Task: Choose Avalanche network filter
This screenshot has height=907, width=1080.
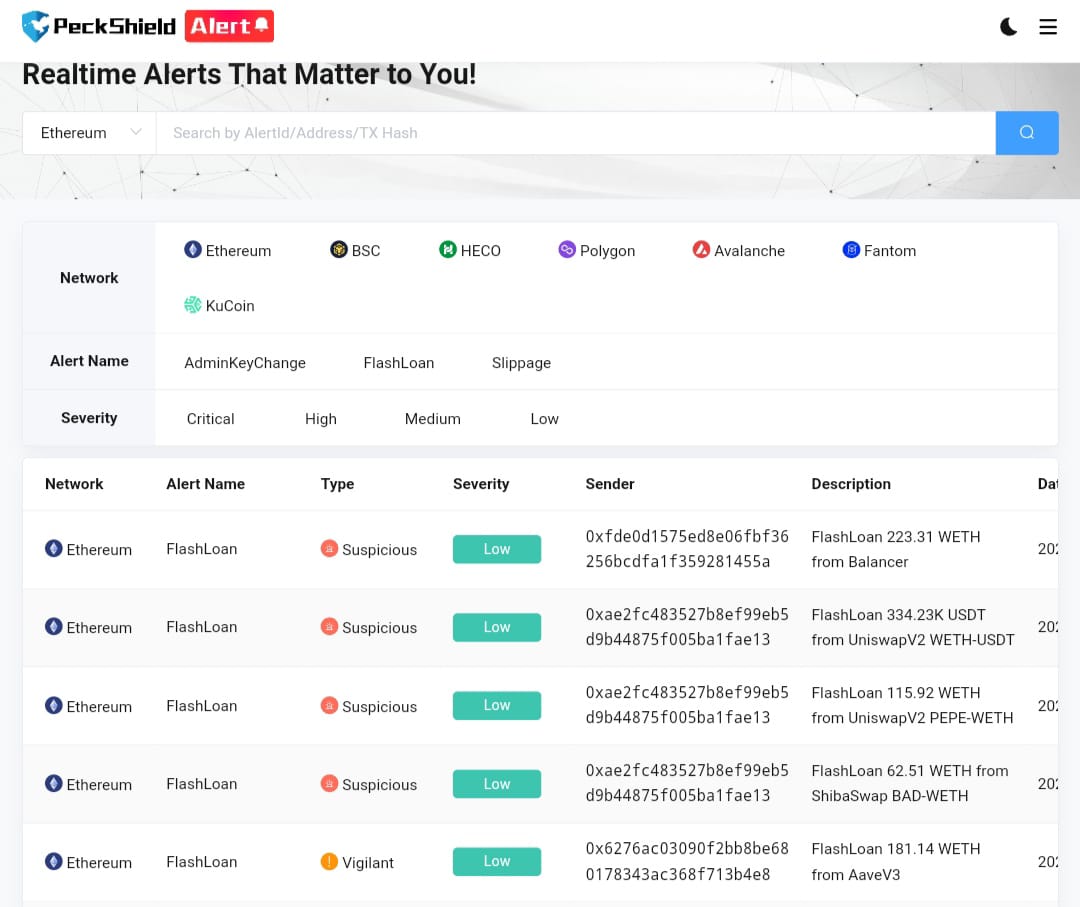Action: click(x=739, y=250)
